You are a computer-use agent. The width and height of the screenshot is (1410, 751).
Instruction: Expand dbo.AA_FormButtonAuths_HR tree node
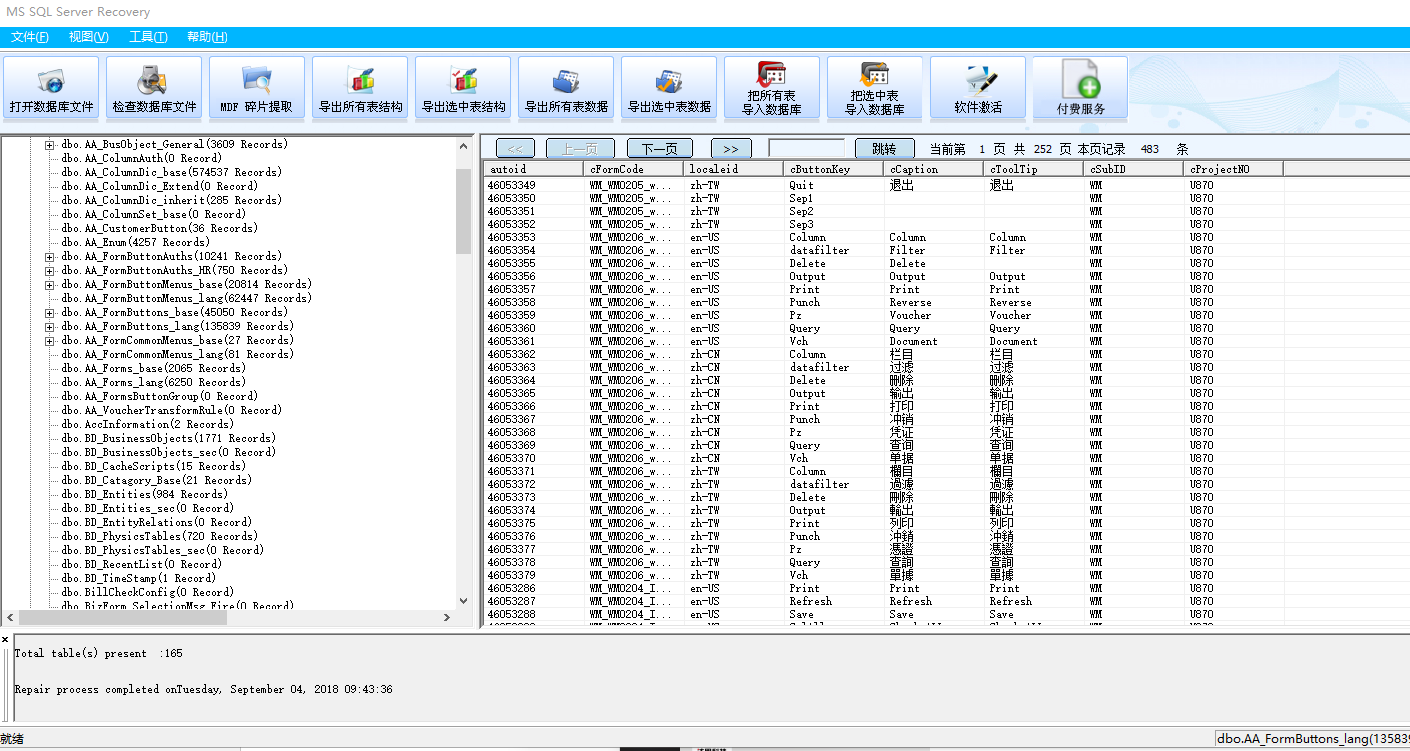pyautogui.click(x=50, y=270)
